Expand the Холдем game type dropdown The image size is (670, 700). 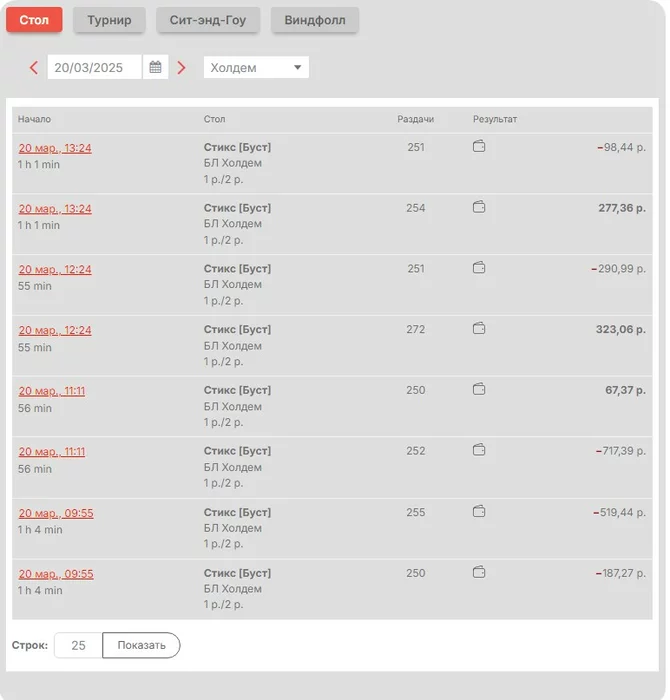coord(256,68)
